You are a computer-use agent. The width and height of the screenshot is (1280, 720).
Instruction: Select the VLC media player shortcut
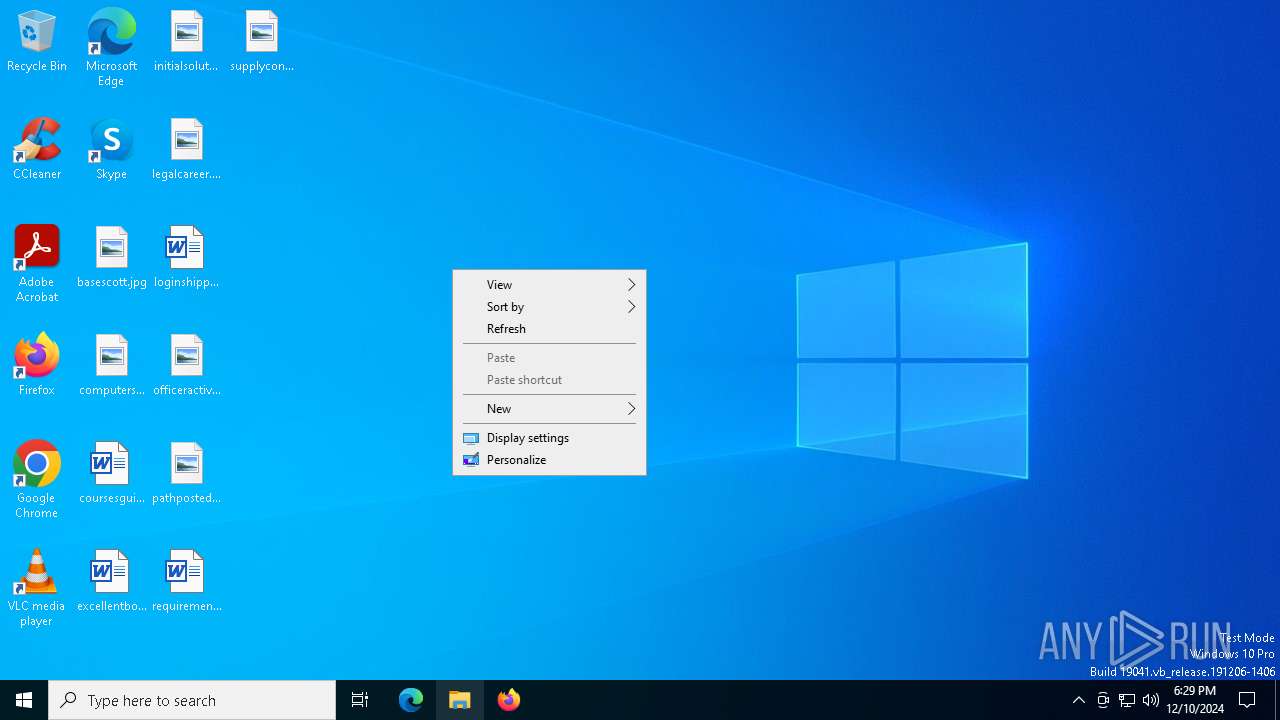point(37,588)
